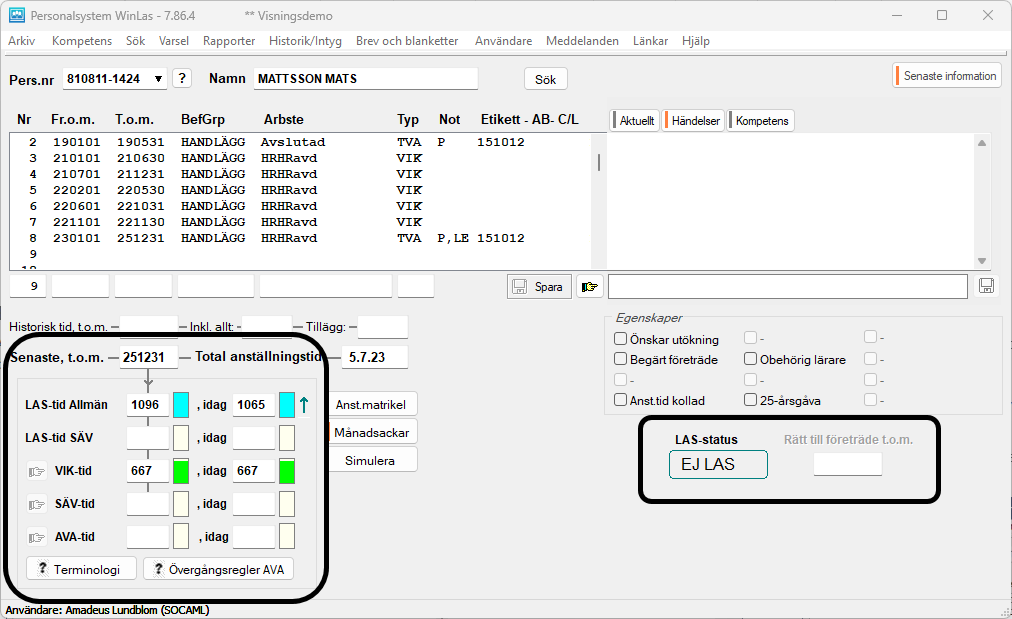Click the hand icon next to AVA-tid
The image size is (1012, 619).
[37, 537]
